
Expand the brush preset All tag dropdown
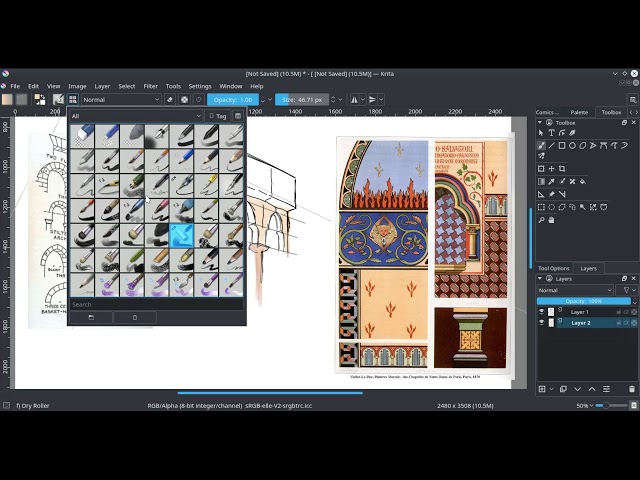click(136, 116)
